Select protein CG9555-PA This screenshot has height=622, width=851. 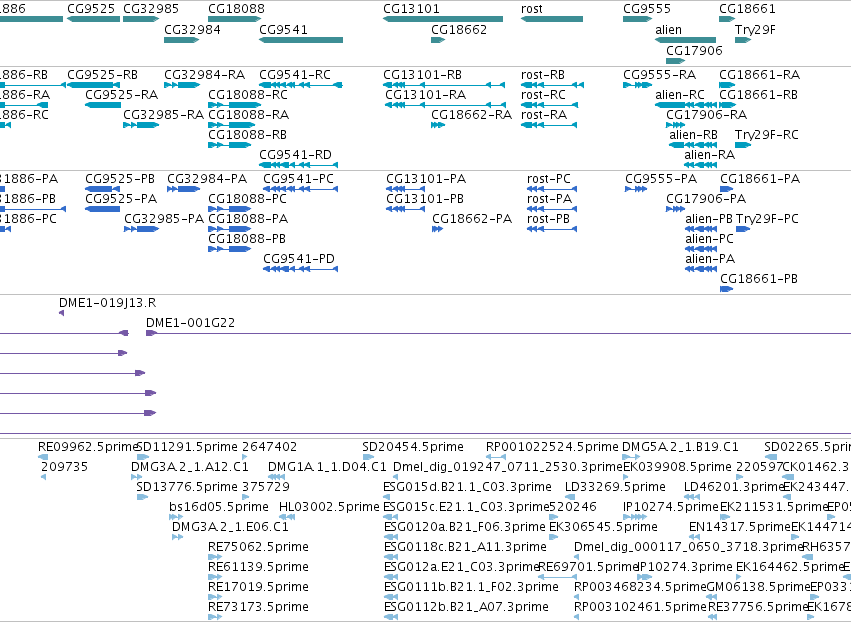[661, 179]
